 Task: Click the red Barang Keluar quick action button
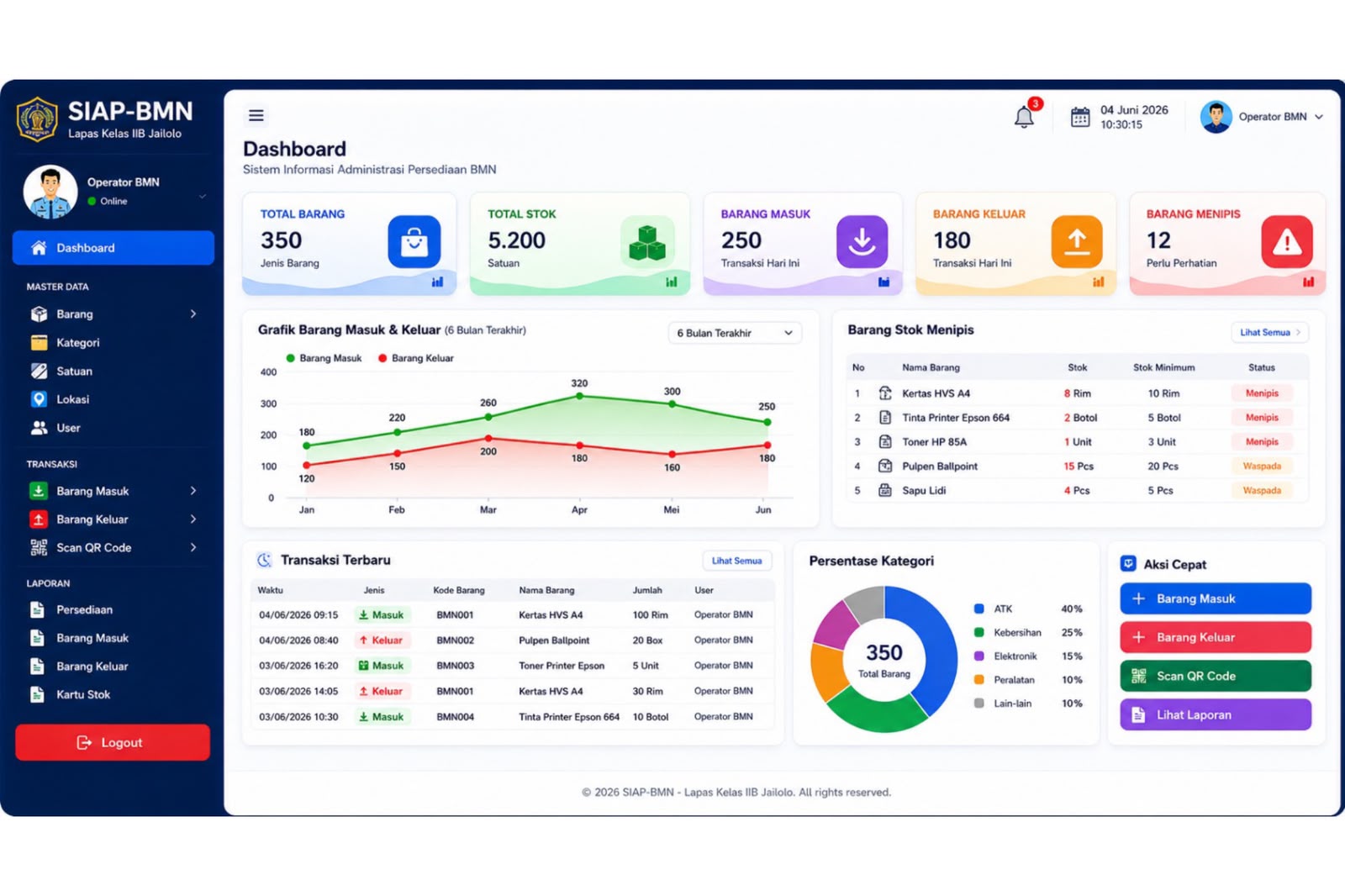pyautogui.click(x=1216, y=637)
